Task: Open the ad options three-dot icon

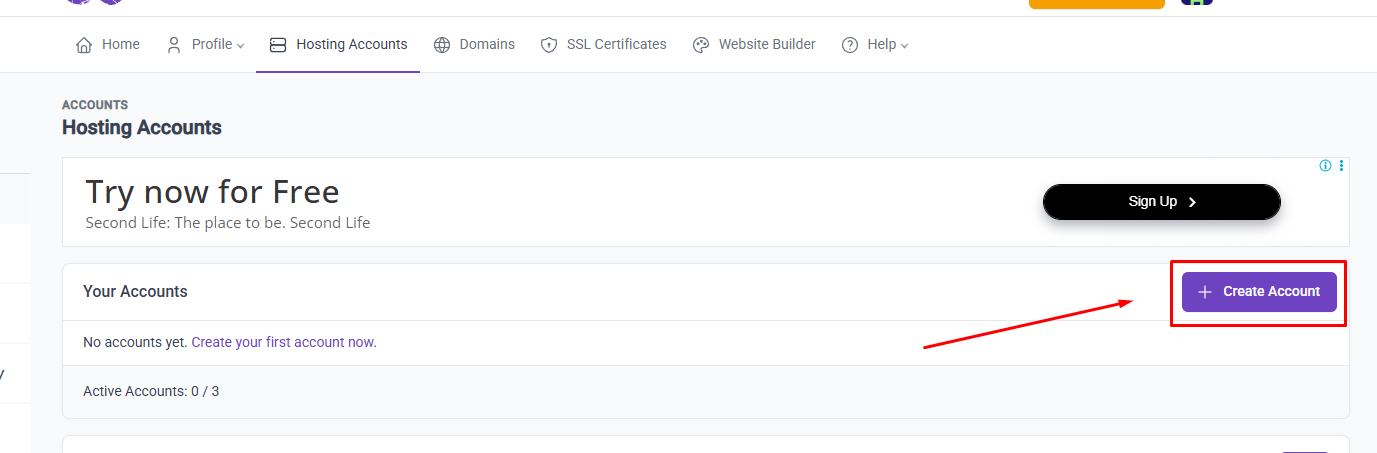Action: (x=1341, y=166)
